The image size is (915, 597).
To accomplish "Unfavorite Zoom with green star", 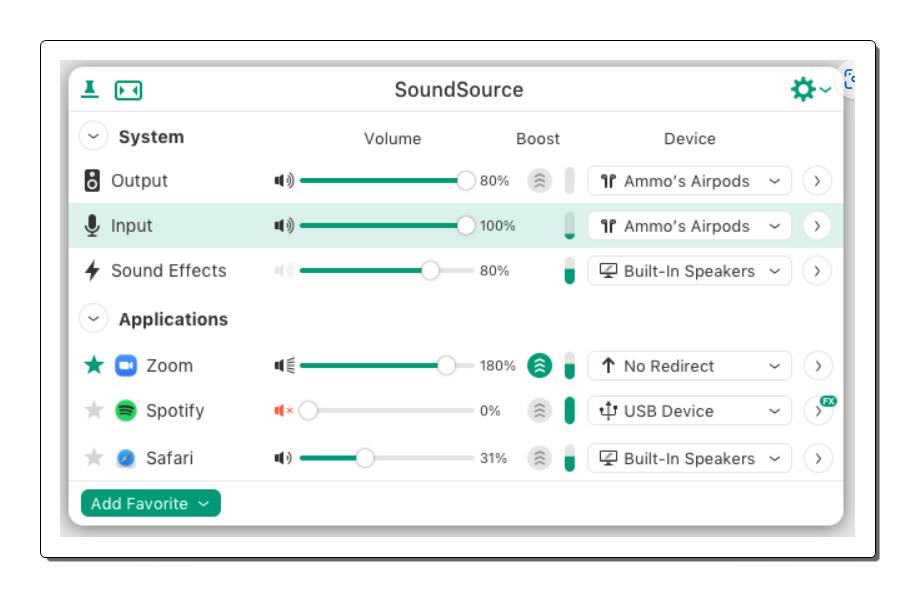I will (94, 365).
